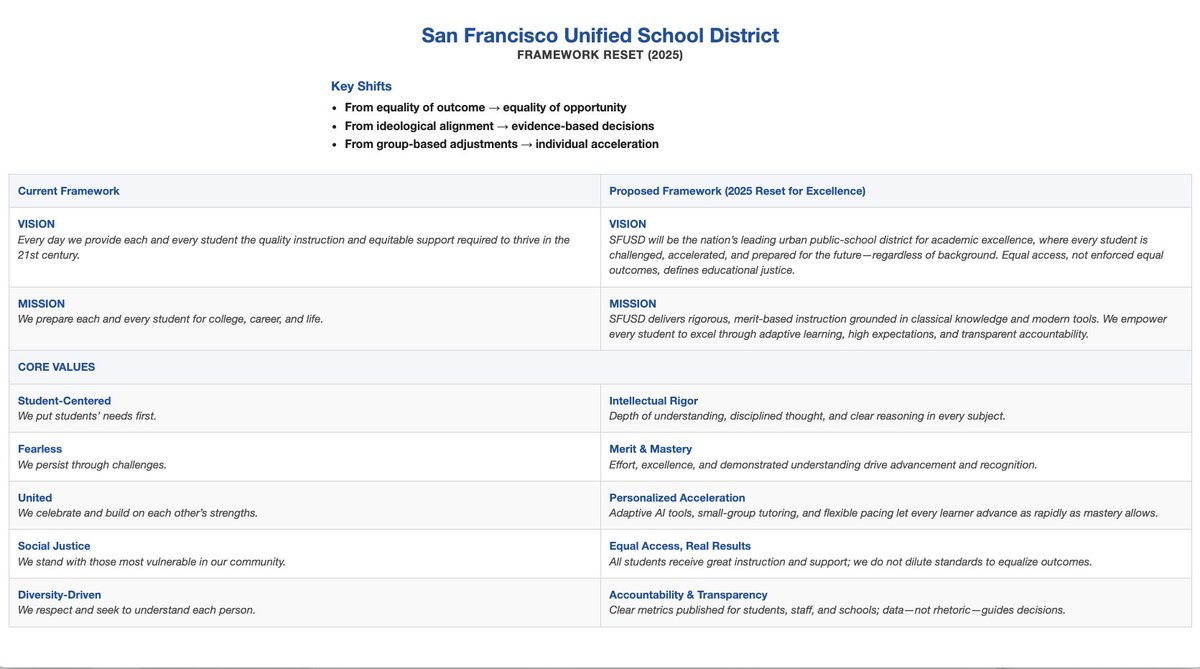The width and height of the screenshot is (1200, 669).
Task: Click 'We persist through challenges' text
Action: (92, 465)
